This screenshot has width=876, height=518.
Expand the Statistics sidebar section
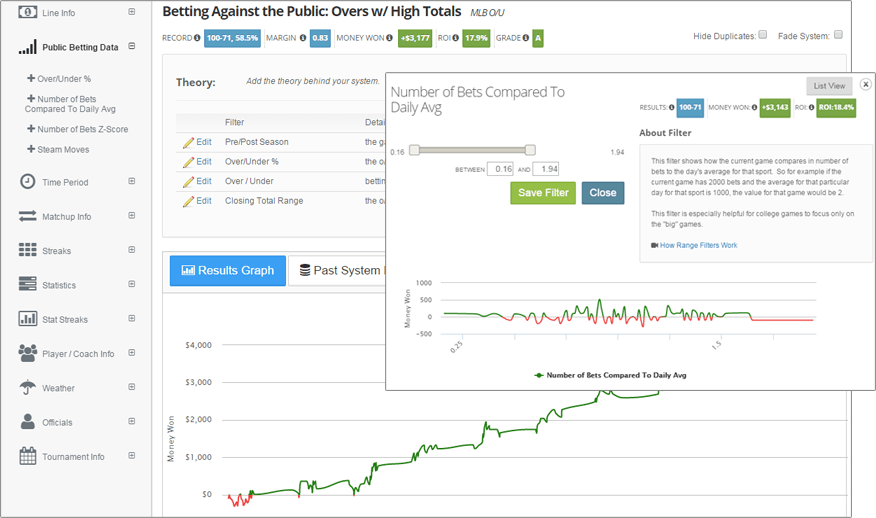(x=132, y=284)
